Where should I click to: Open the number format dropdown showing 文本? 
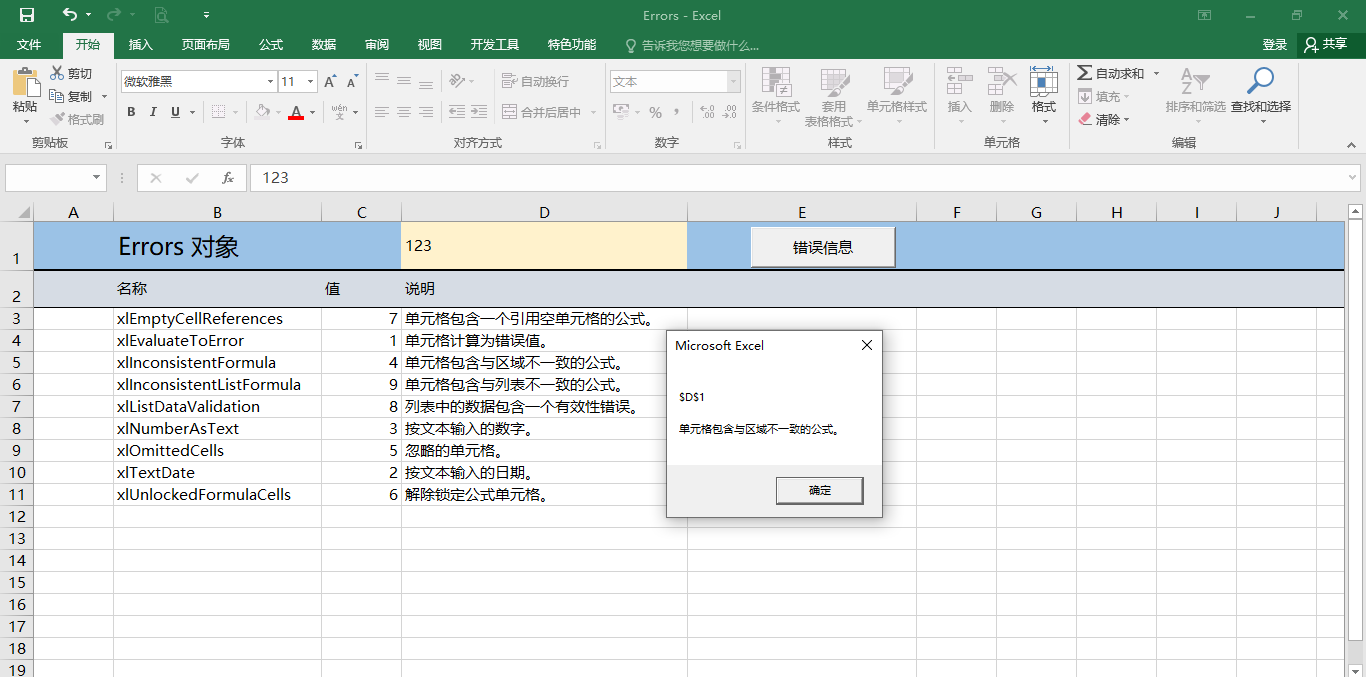coord(734,82)
